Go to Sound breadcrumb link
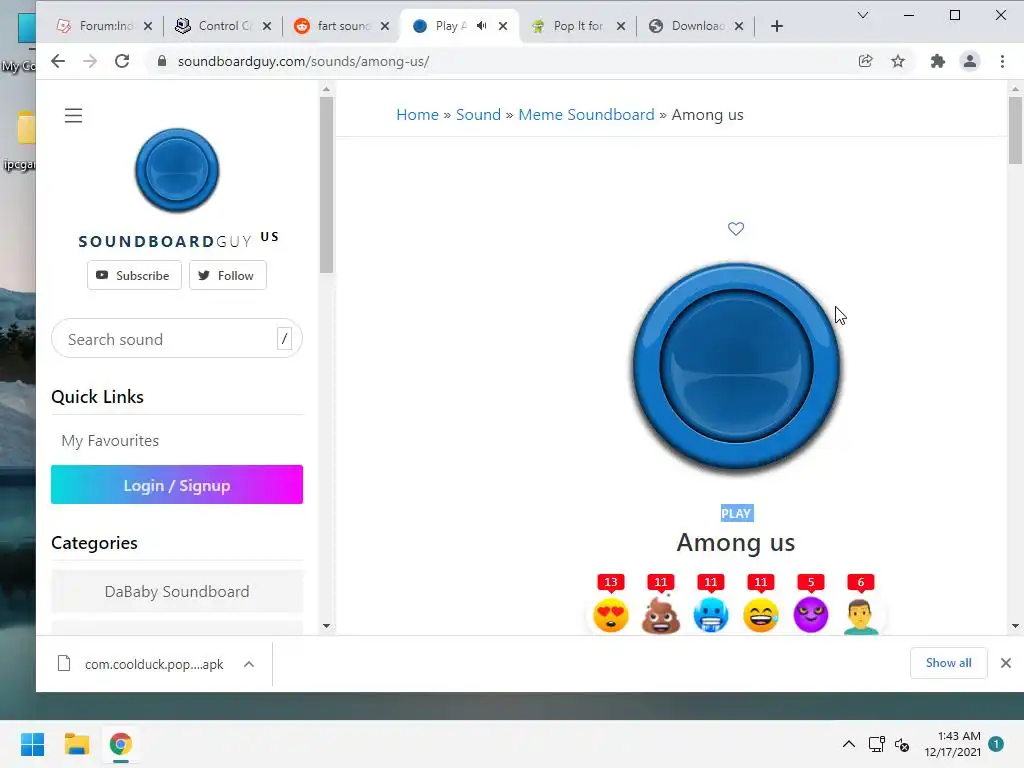The image size is (1024, 768). (478, 115)
